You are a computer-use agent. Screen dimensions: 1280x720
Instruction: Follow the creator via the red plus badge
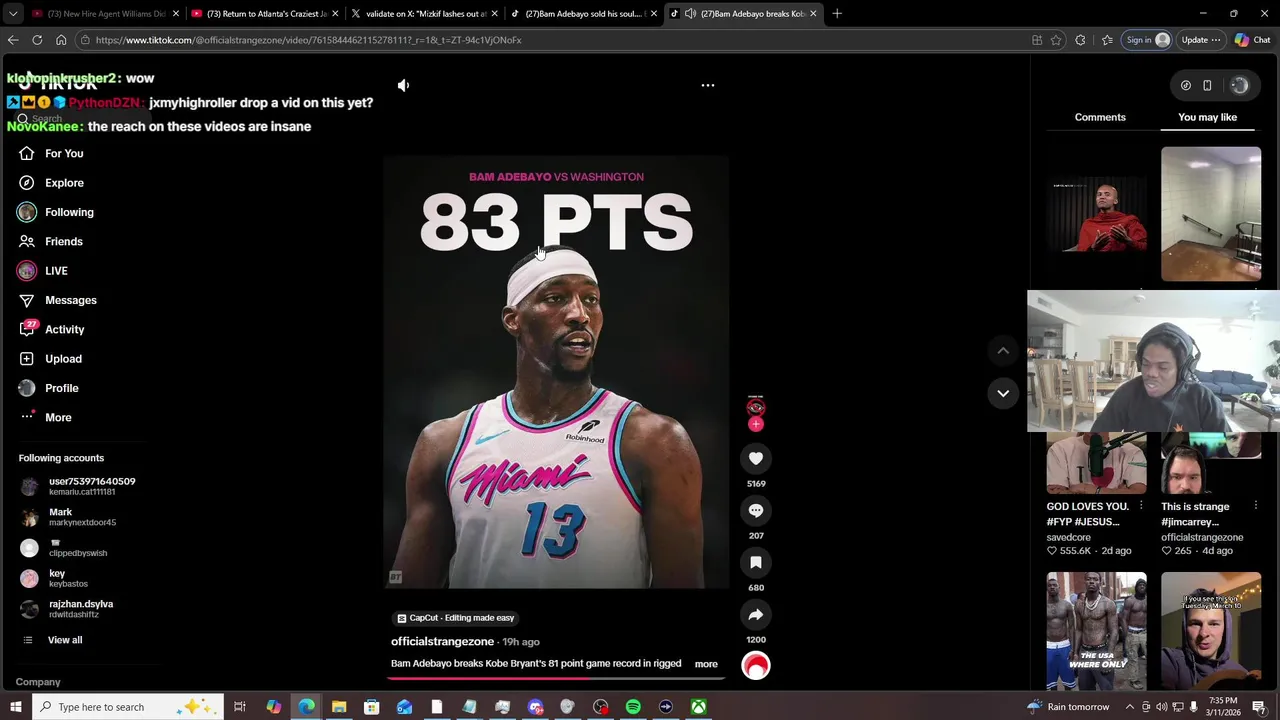pyautogui.click(x=756, y=425)
